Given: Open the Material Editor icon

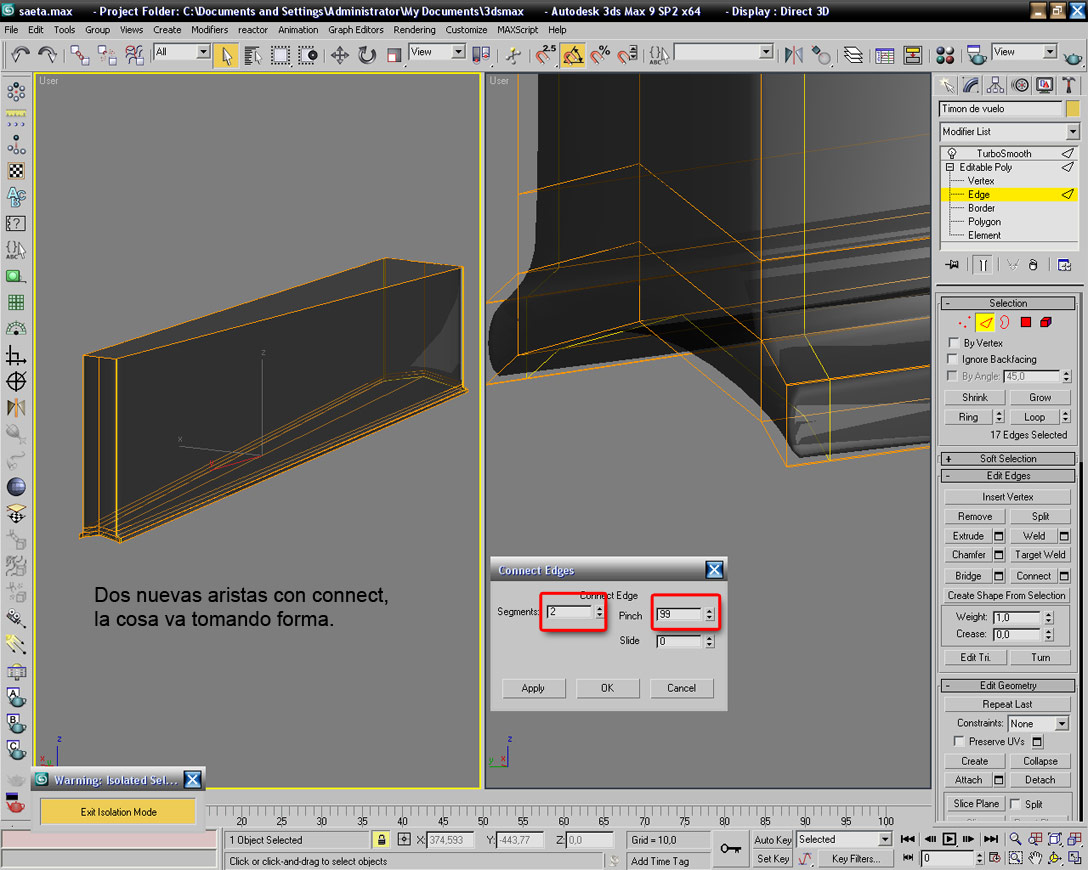Looking at the screenshot, I should (x=944, y=55).
